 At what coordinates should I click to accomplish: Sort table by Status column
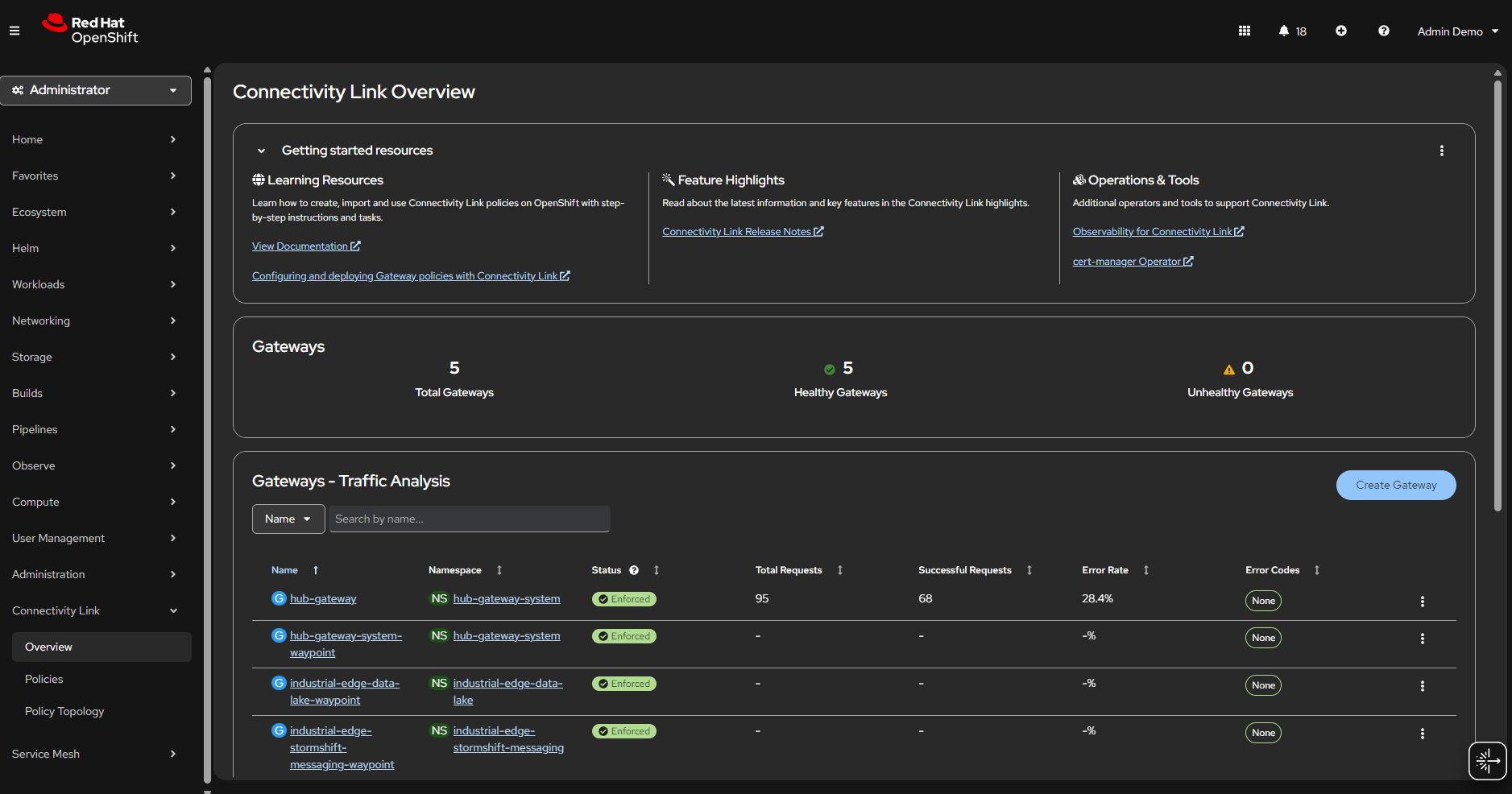pos(657,570)
